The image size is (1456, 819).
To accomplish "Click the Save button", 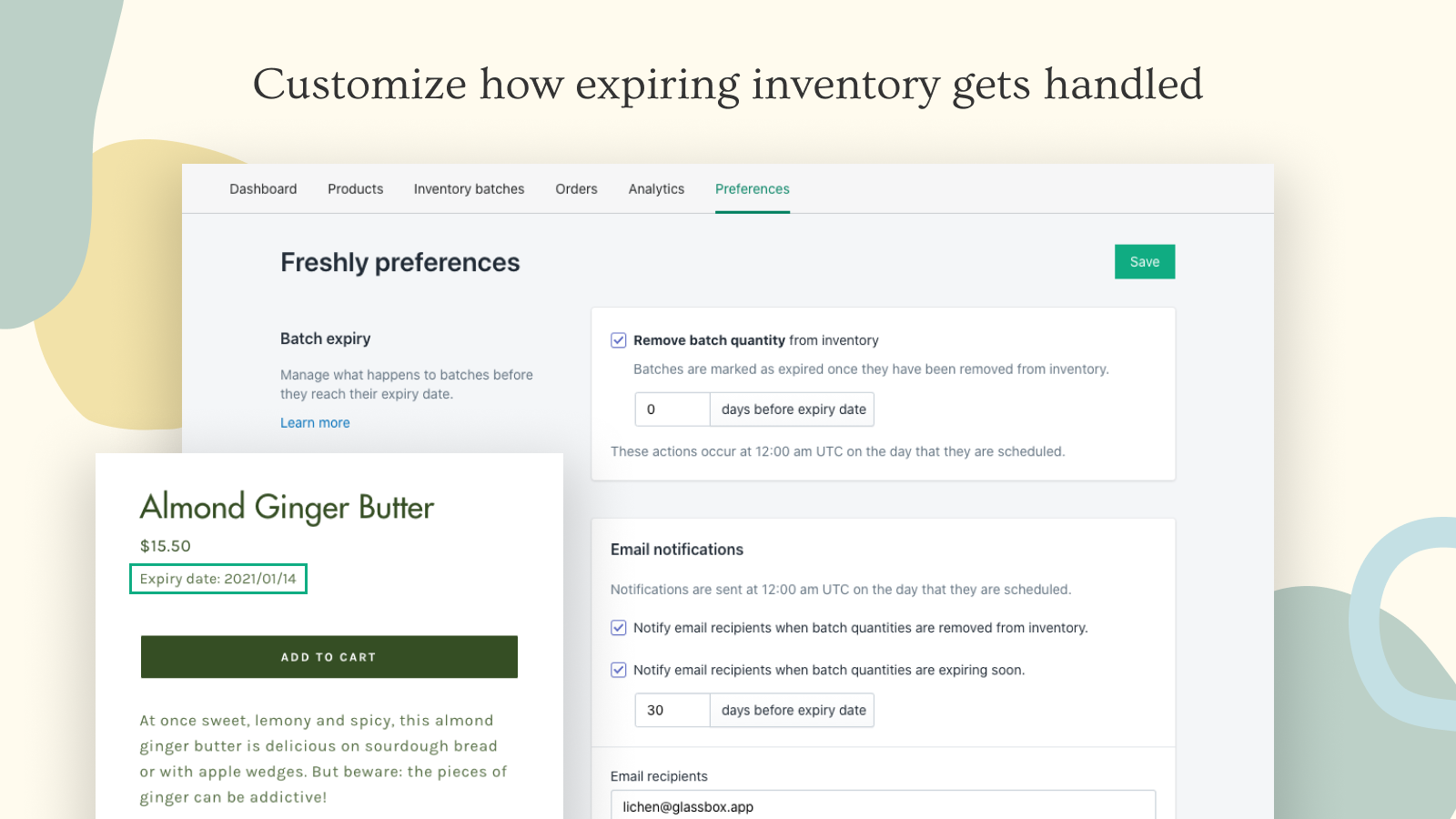I will click(1144, 261).
